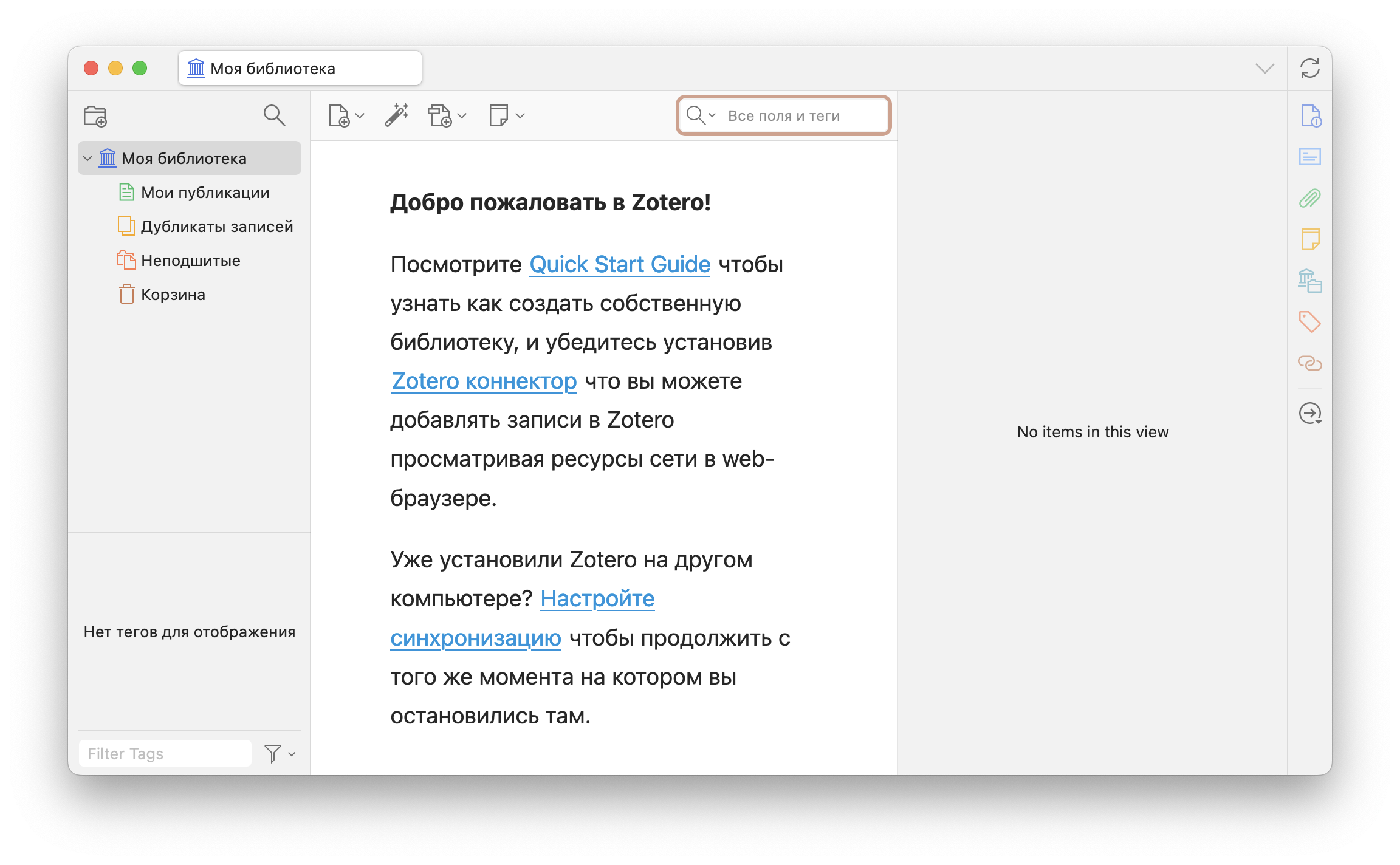Click the Filter Tags input field
The width and height of the screenshot is (1400, 865).
pyautogui.click(x=165, y=754)
